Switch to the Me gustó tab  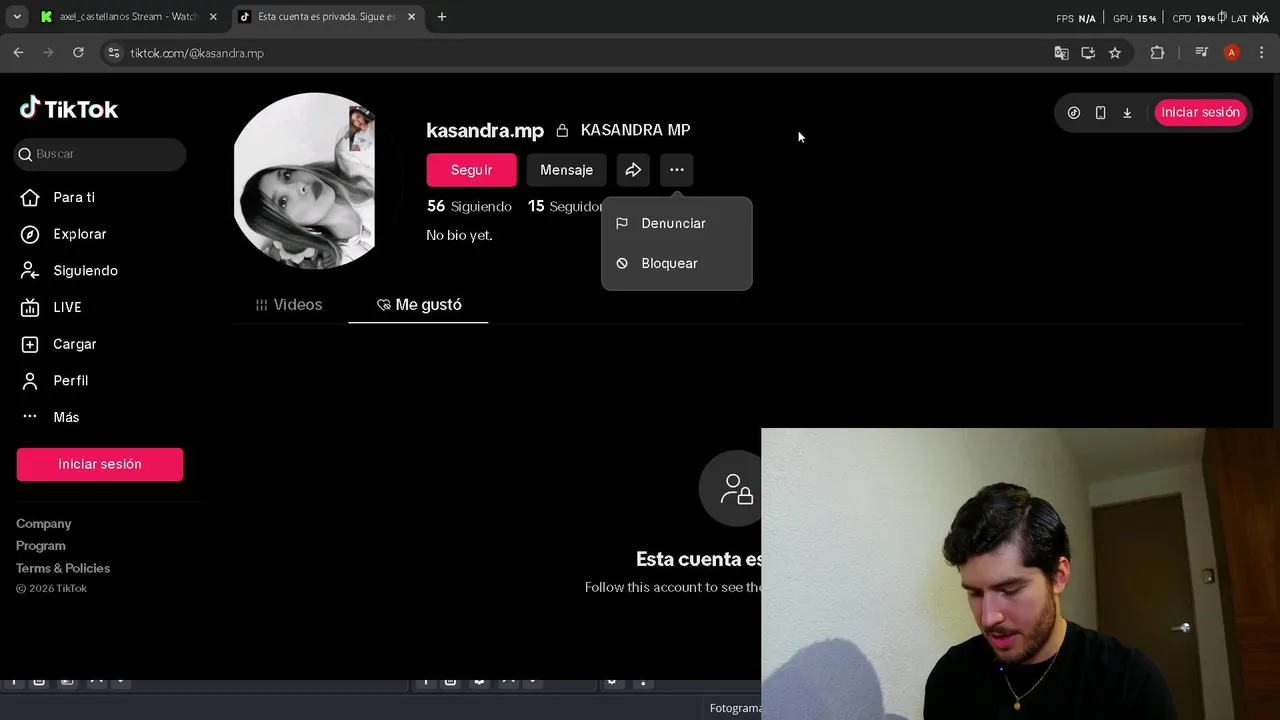pos(418,305)
